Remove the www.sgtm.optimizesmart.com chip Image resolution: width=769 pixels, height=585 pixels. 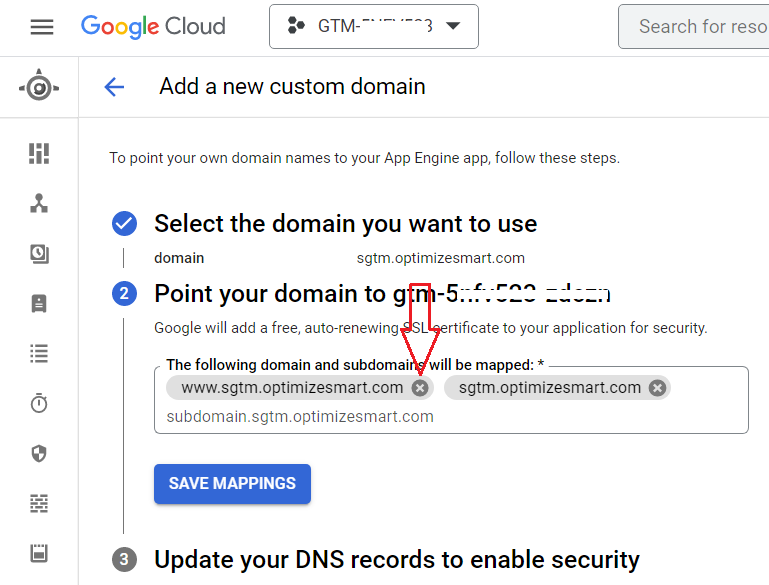pos(420,388)
